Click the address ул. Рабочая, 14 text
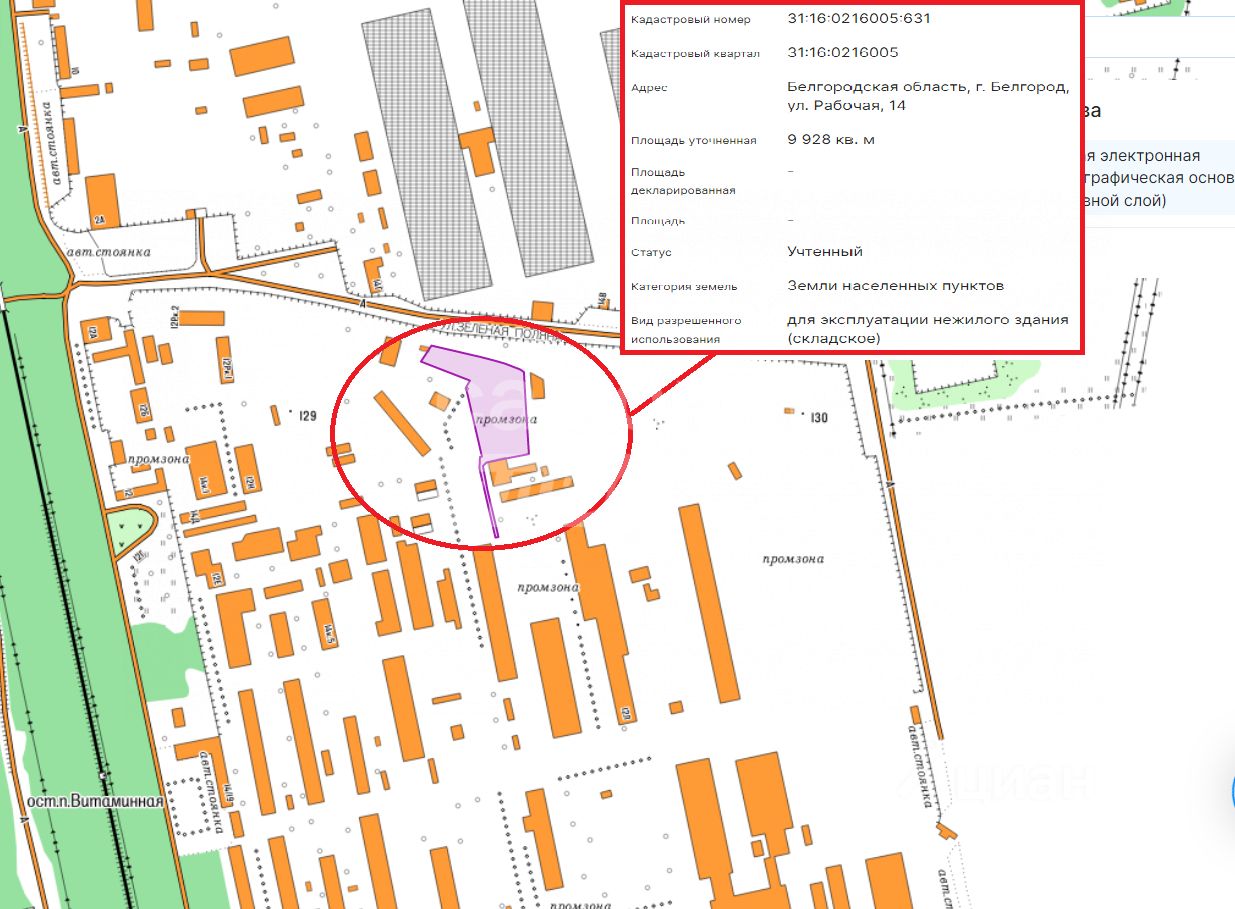 point(847,105)
